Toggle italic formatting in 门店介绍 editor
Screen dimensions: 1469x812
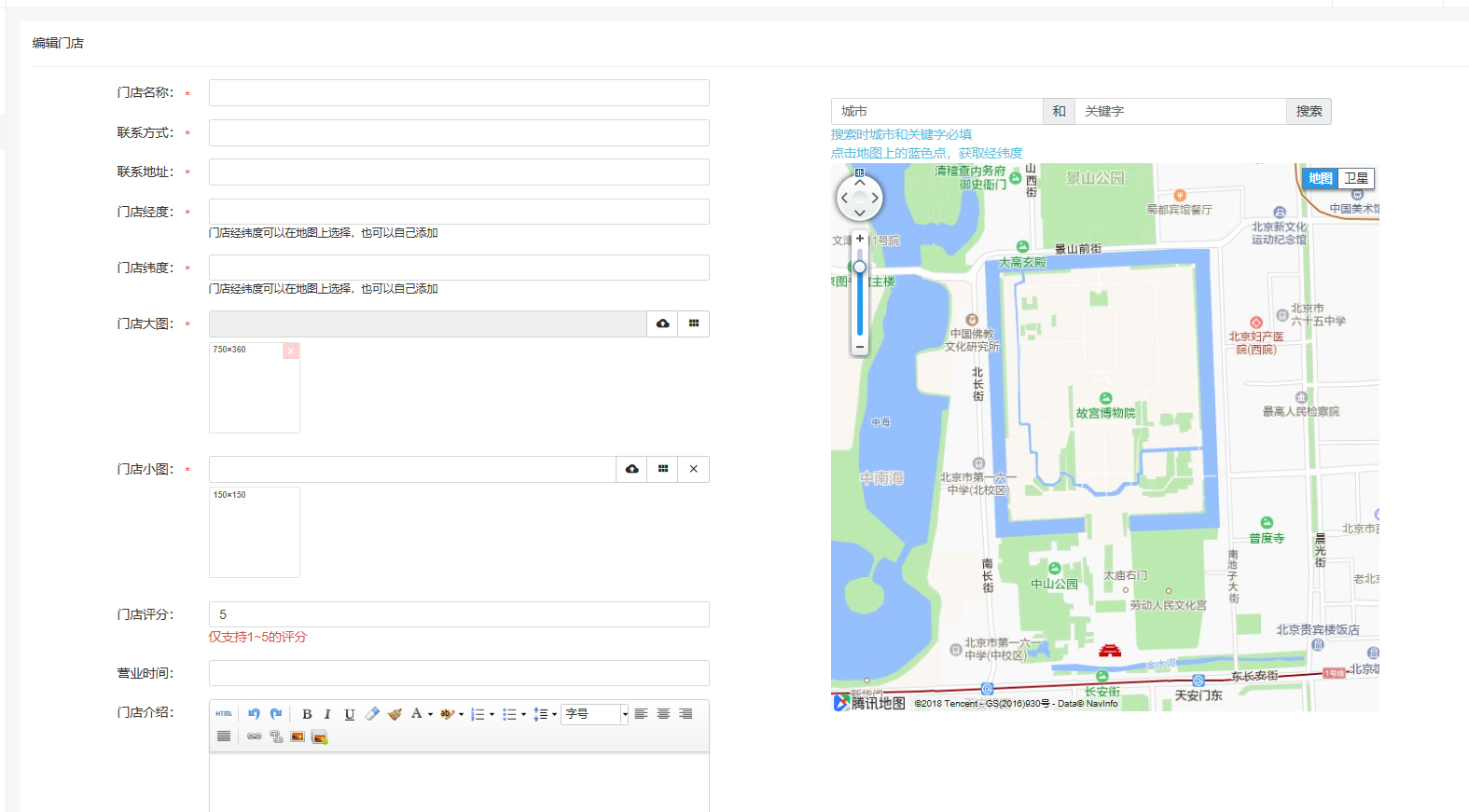(x=327, y=714)
